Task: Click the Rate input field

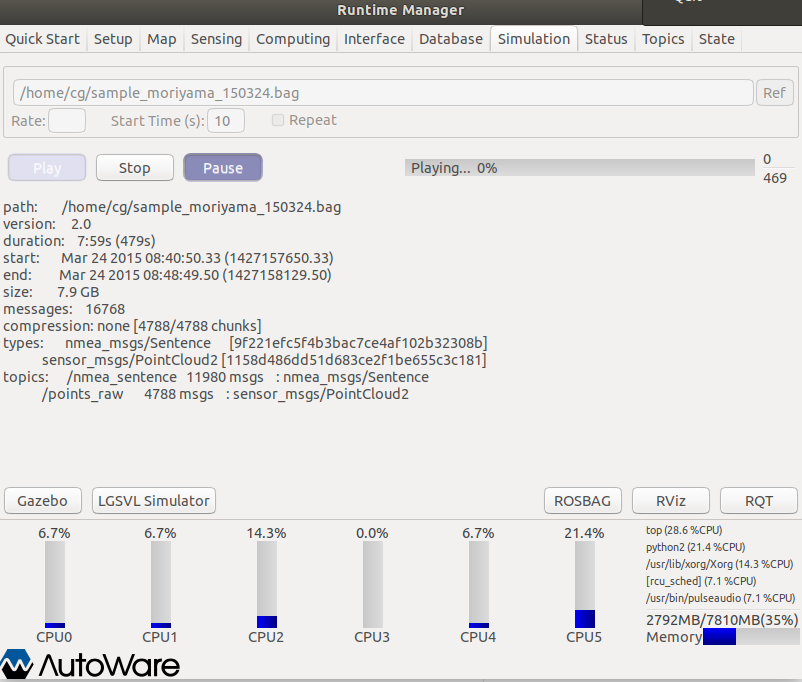Action: pos(67,121)
